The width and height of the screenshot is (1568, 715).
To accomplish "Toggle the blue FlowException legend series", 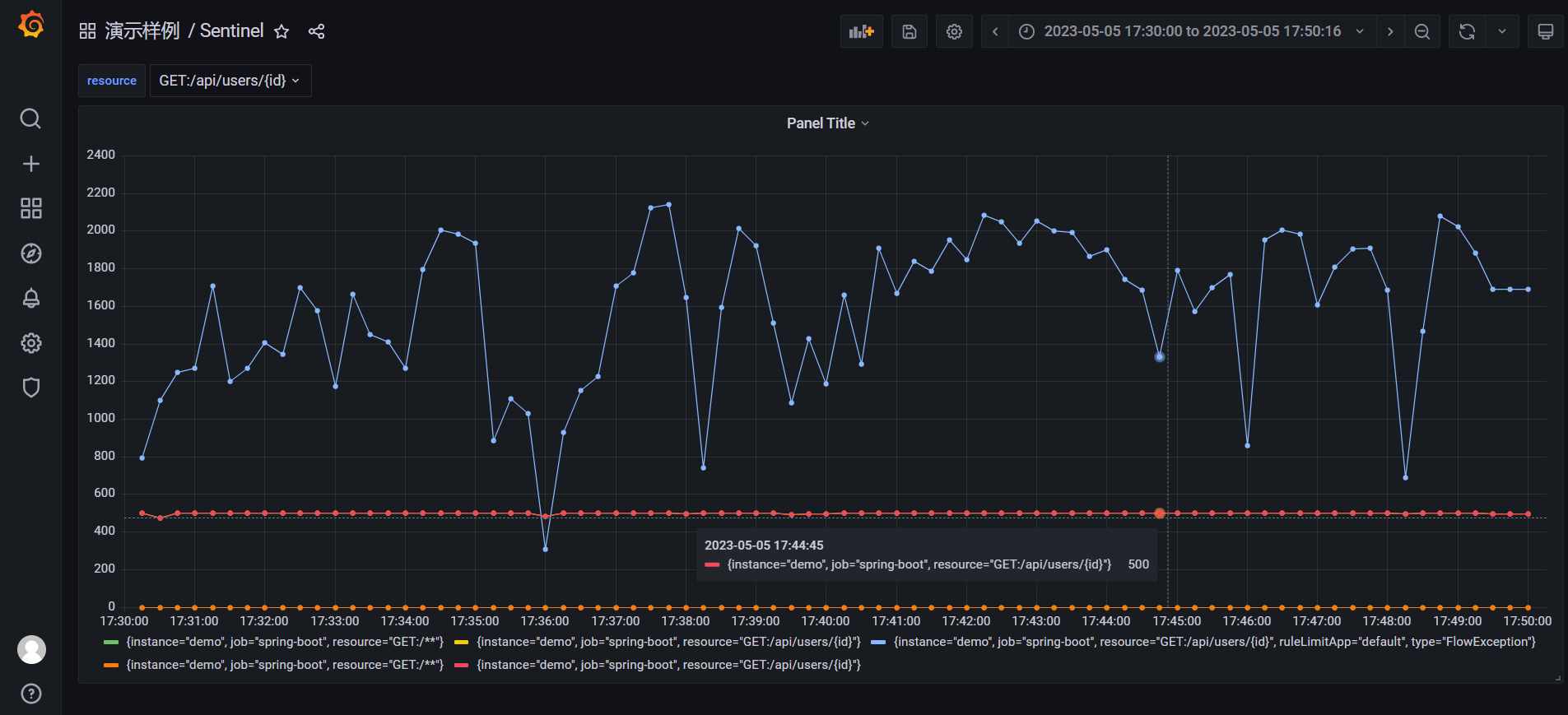I will (1214, 642).
